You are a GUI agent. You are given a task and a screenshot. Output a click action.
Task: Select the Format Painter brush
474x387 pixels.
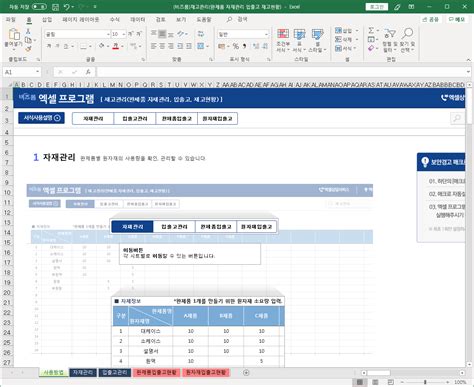(x=28, y=49)
